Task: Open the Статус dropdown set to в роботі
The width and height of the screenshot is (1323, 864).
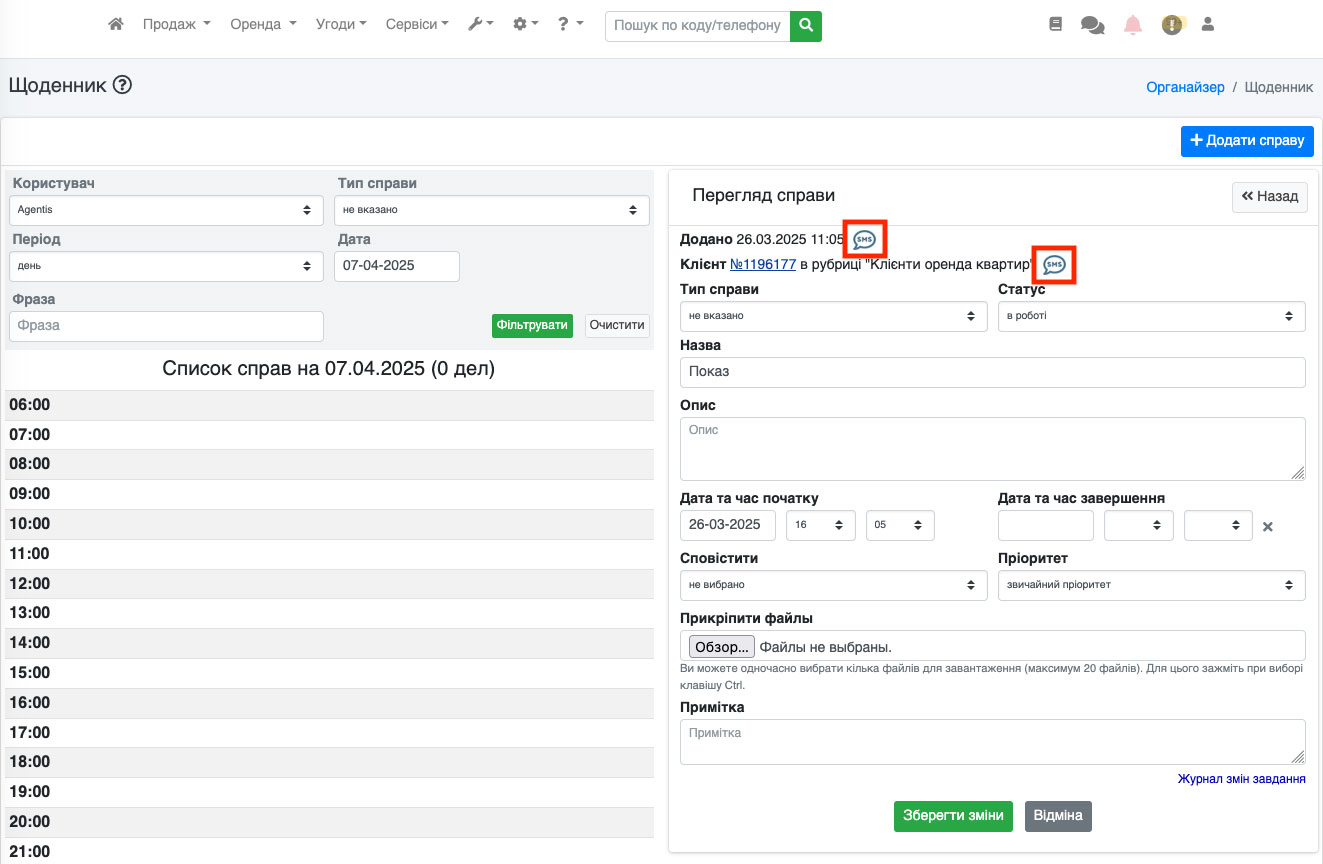Action: (x=1151, y=316)
